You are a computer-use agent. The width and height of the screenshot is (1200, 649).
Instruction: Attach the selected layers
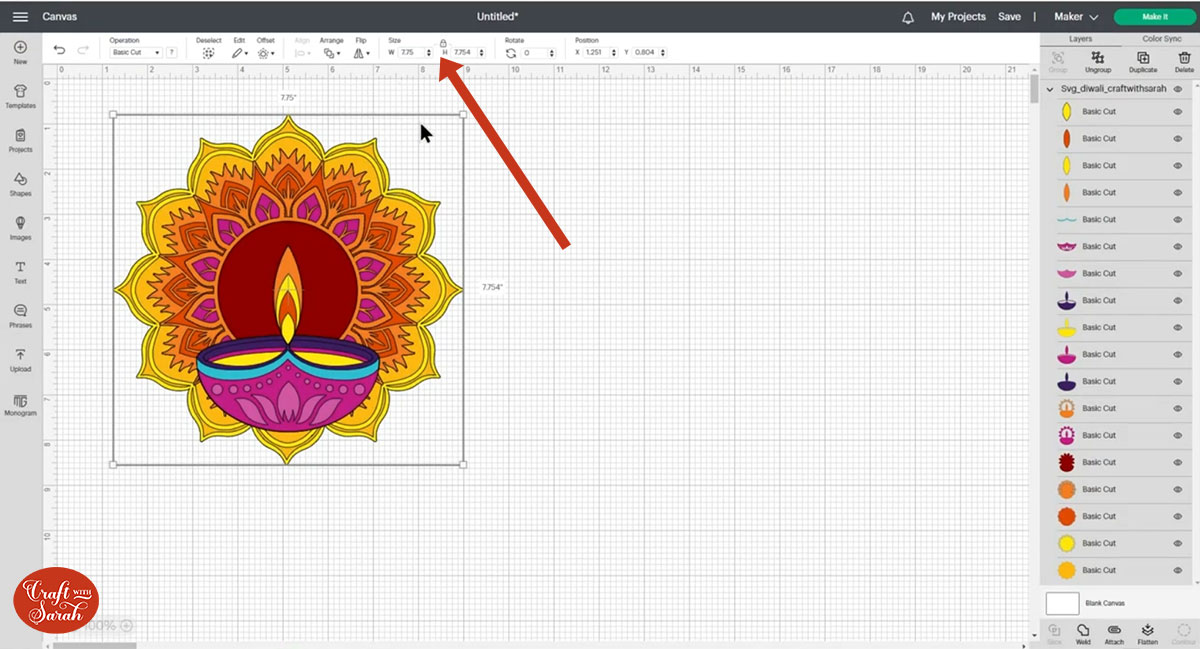(1114, 634)
